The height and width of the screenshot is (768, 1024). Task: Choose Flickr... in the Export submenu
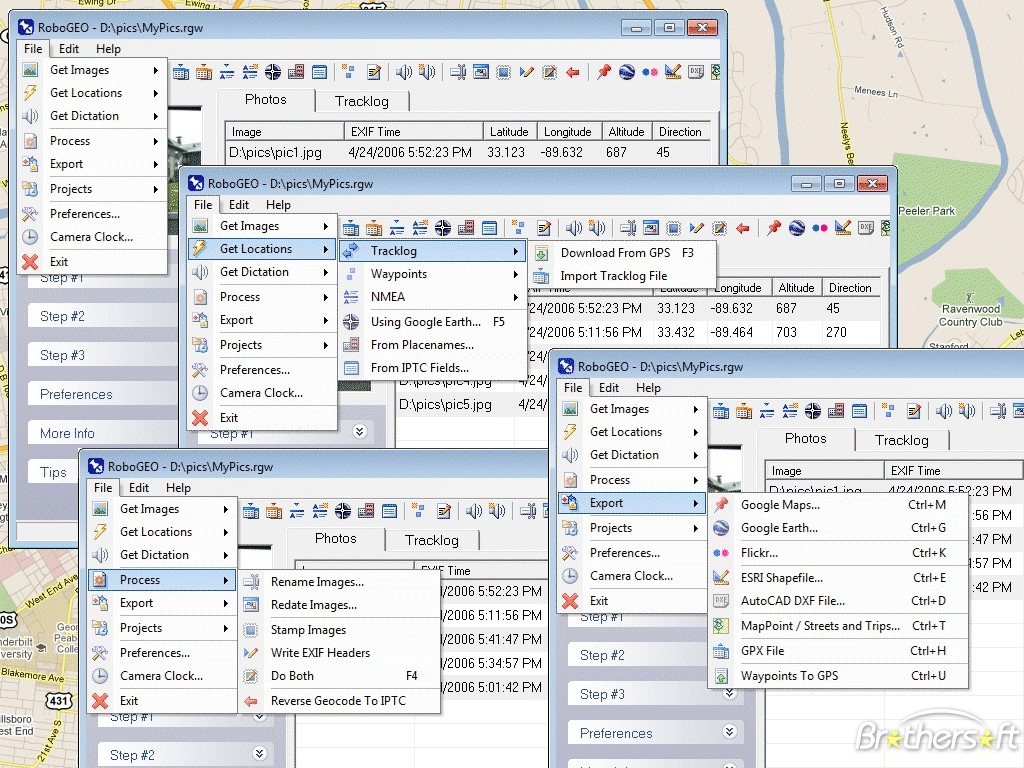(839, 552)
